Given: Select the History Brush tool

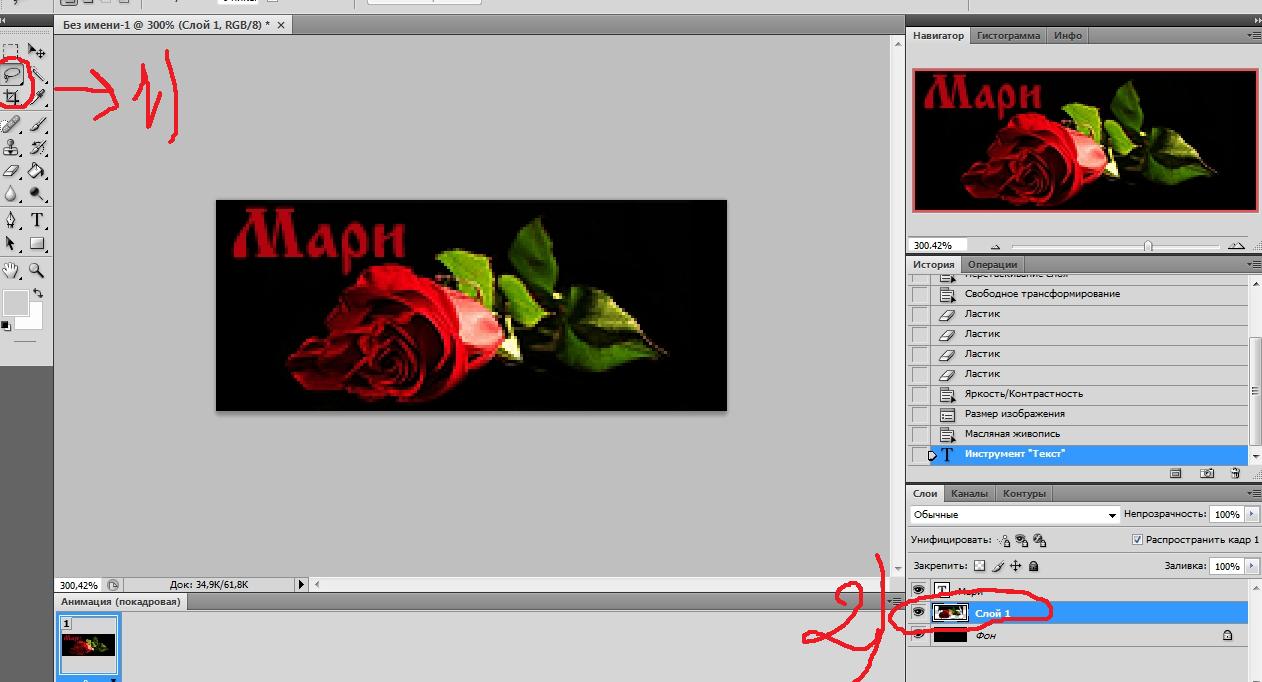Looking at the screenshot, I should pos(37,148).
